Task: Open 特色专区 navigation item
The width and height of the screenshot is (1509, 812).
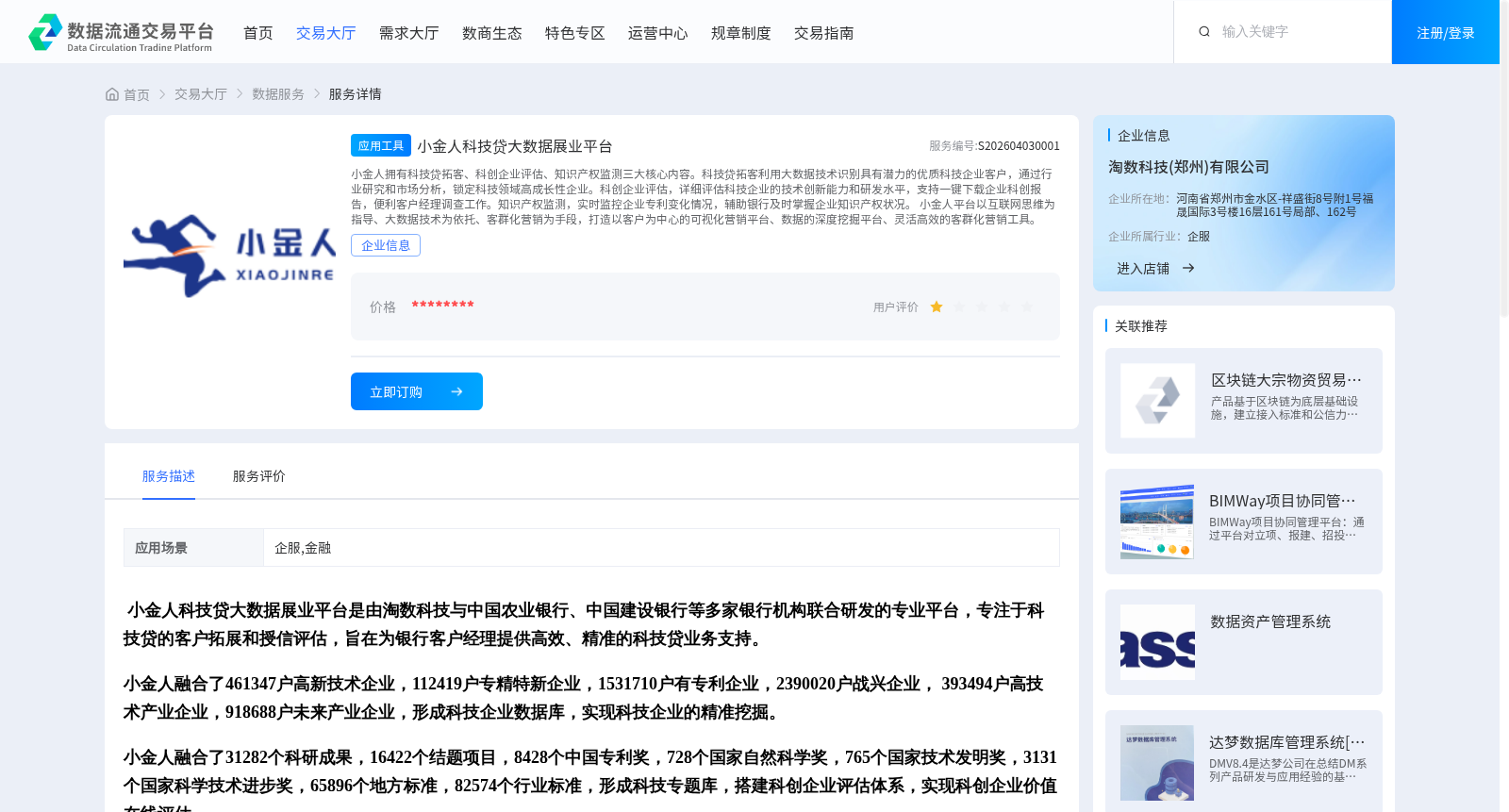Action: click(575, 33)
